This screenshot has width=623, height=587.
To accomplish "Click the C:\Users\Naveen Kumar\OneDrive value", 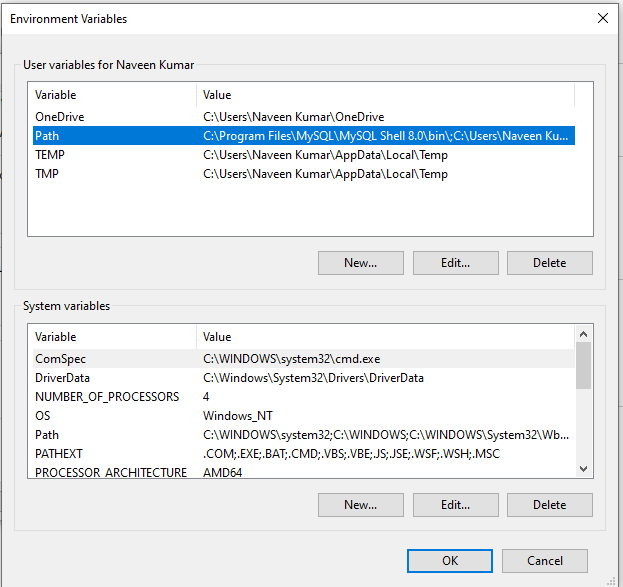I will [x=294, y=117].
